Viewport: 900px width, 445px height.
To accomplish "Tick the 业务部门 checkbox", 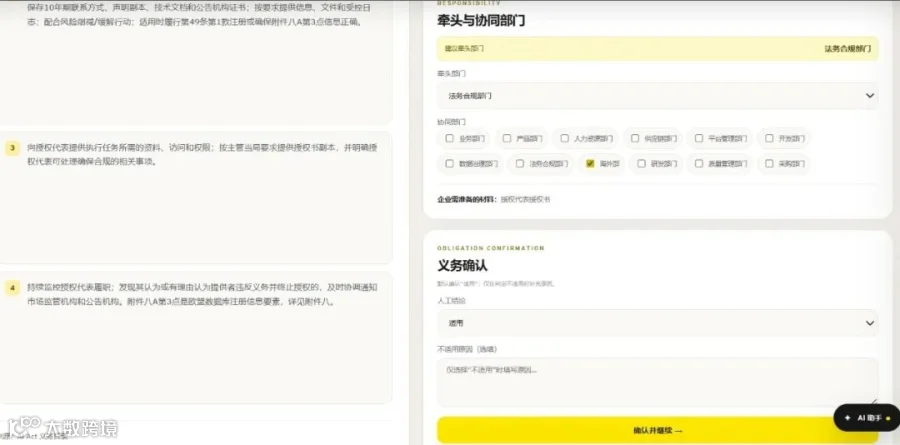I will 449,138.
